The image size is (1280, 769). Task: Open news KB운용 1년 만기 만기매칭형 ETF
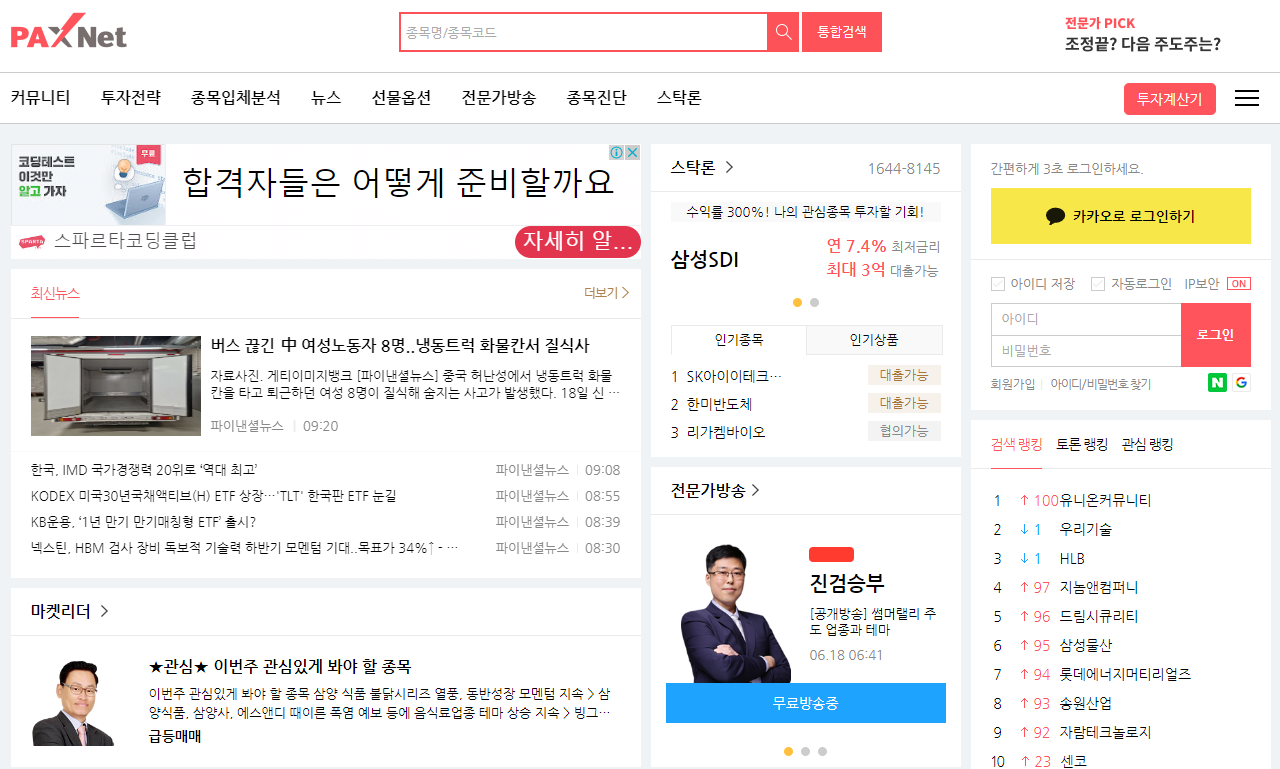tap(143, 522)
